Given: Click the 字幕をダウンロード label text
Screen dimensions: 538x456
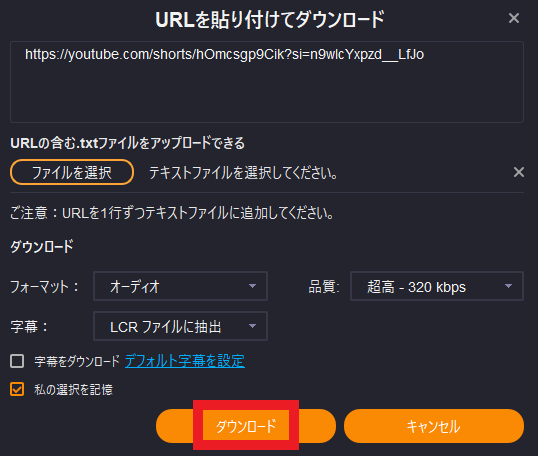Looking at the screenshot, I should tap(77, 361).
